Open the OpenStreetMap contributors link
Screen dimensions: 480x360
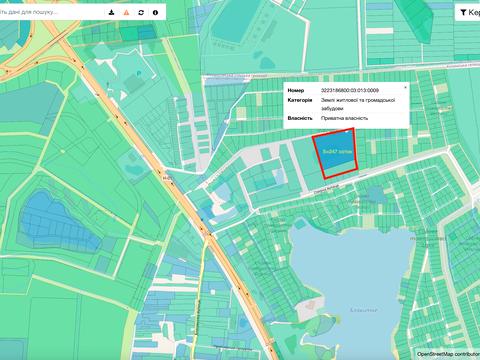448,354
